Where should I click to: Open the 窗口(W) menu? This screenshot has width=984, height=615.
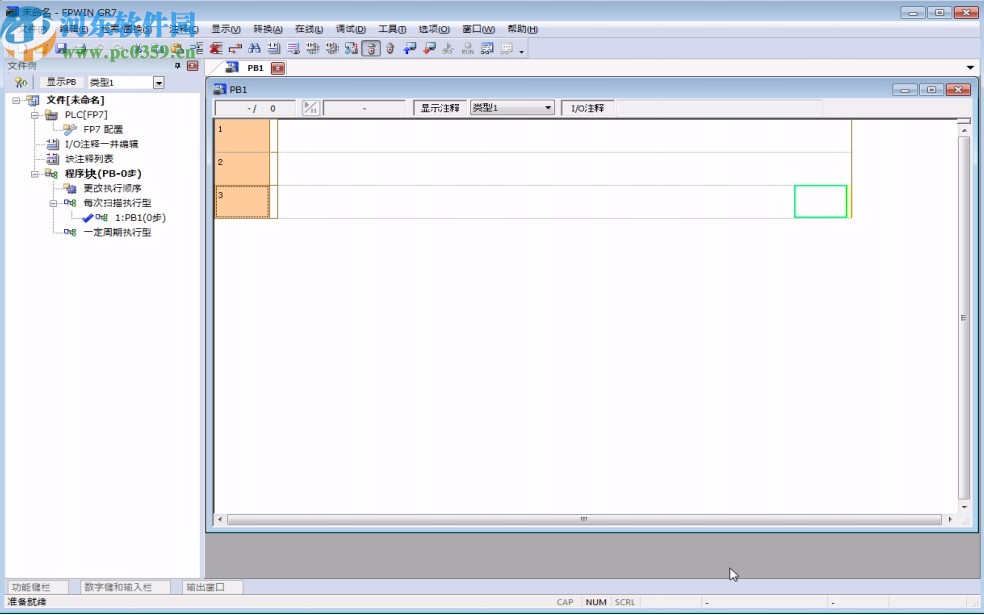tap(478, 29)
